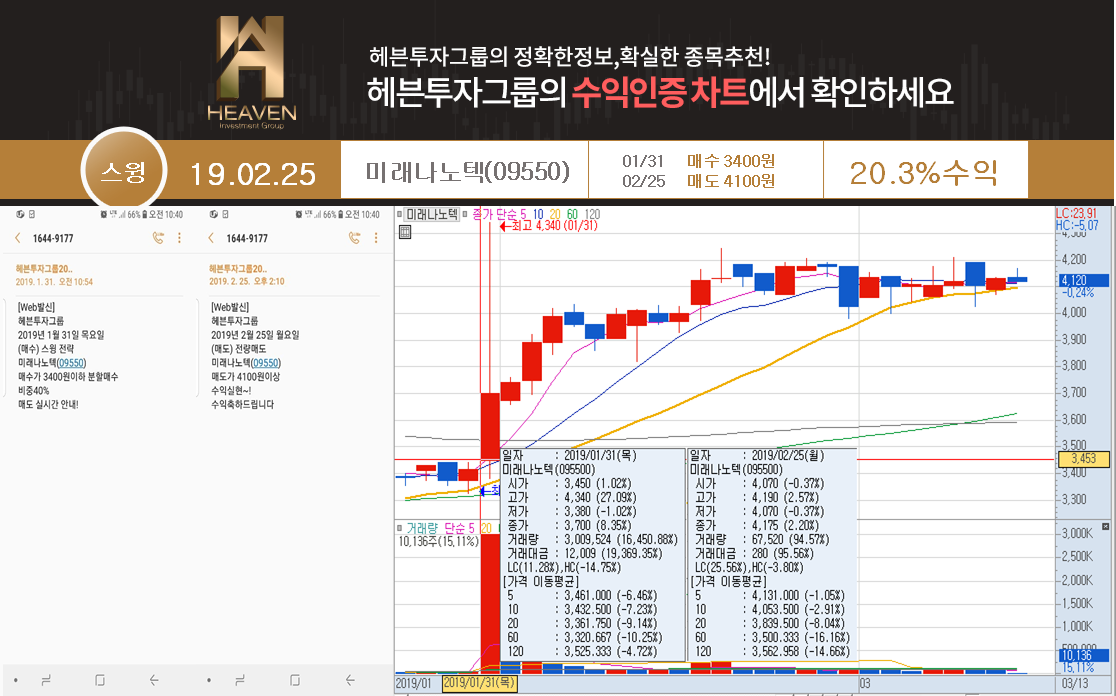Image resolution: width=1116 pixels, height=696 pixels.
Task: Click the 19.02.25 date in gold bar
Action: (253, 174)
